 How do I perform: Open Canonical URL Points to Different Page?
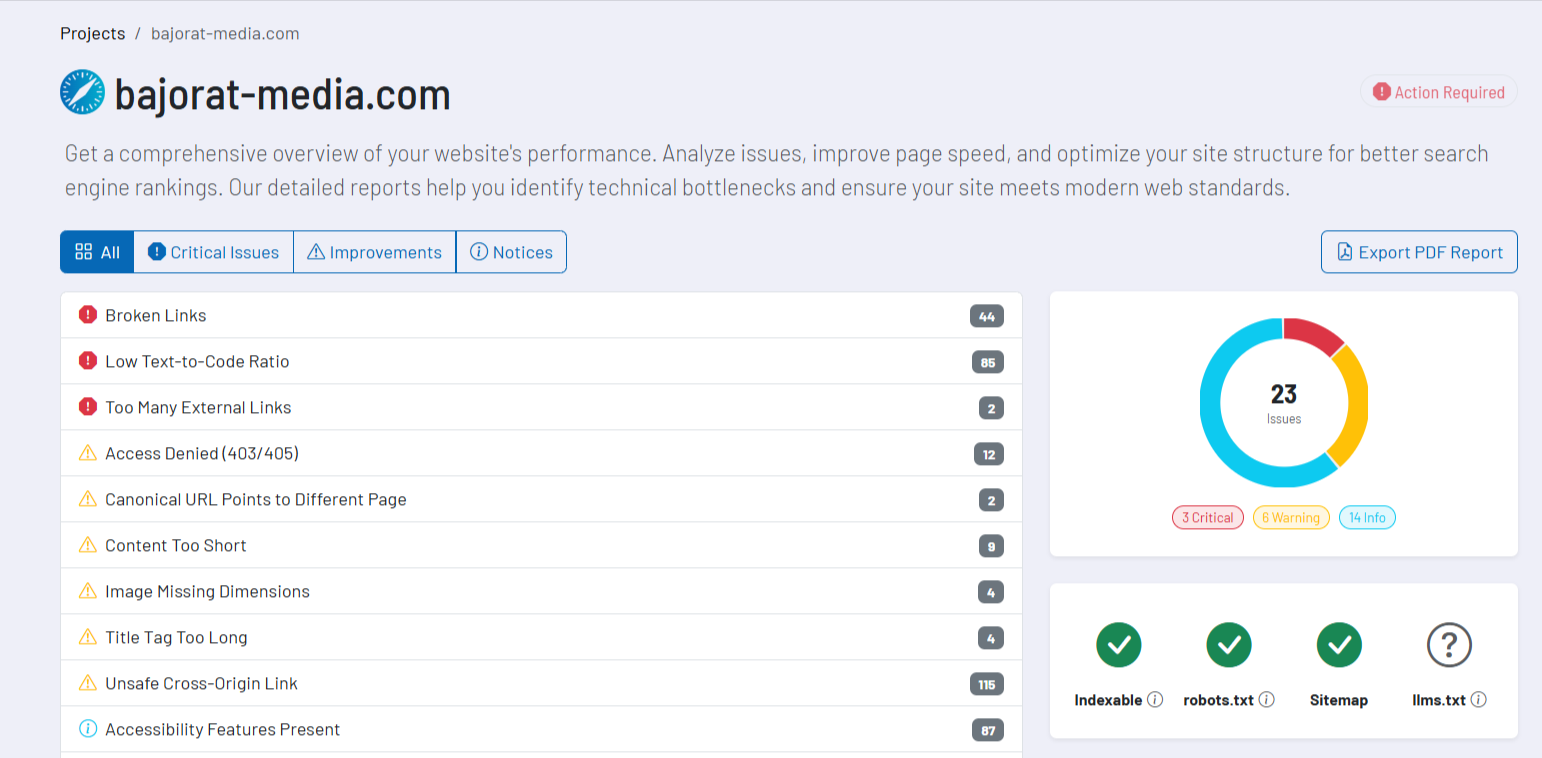541,499
